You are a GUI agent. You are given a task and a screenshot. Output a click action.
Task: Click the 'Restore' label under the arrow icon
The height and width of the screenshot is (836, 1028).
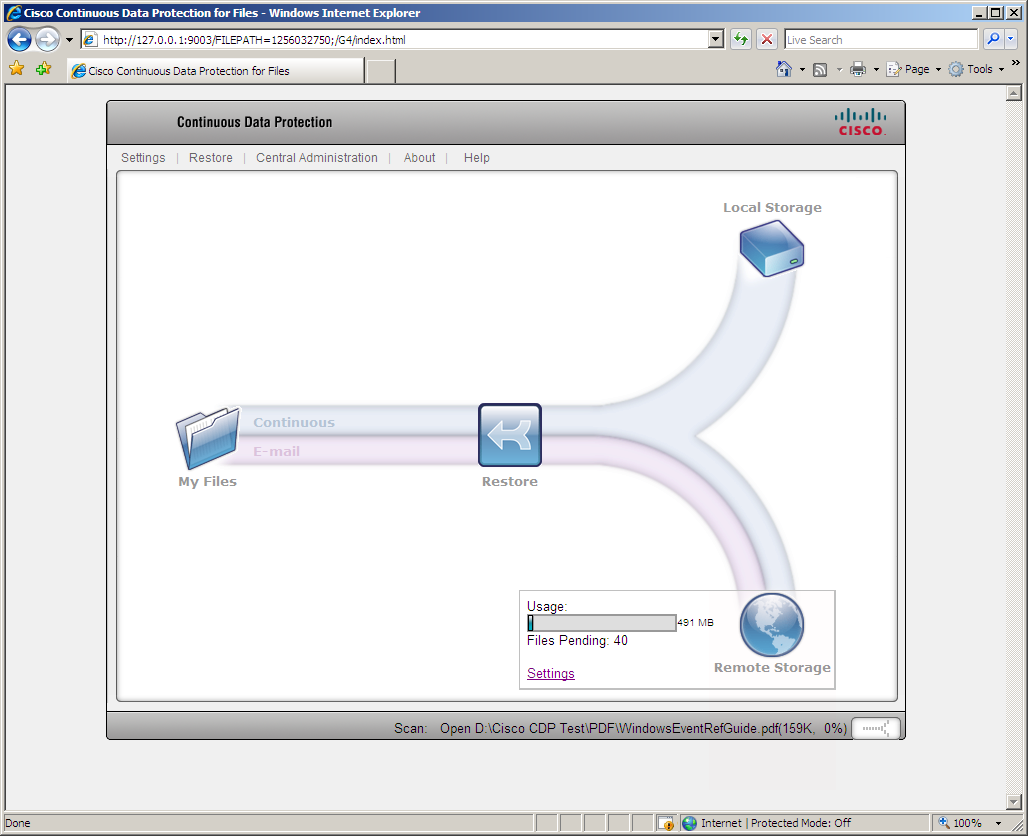pyautogui.click(x=509, y=481)
